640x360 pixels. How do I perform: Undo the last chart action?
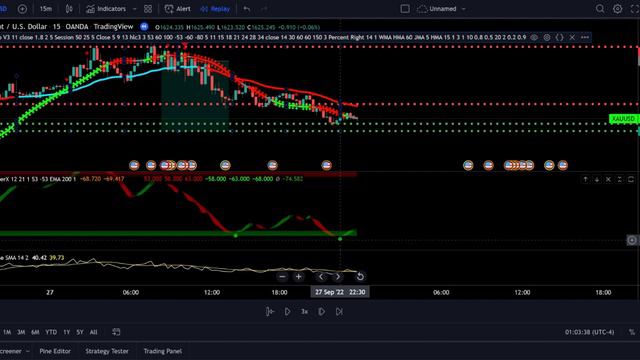coord(247,9)
